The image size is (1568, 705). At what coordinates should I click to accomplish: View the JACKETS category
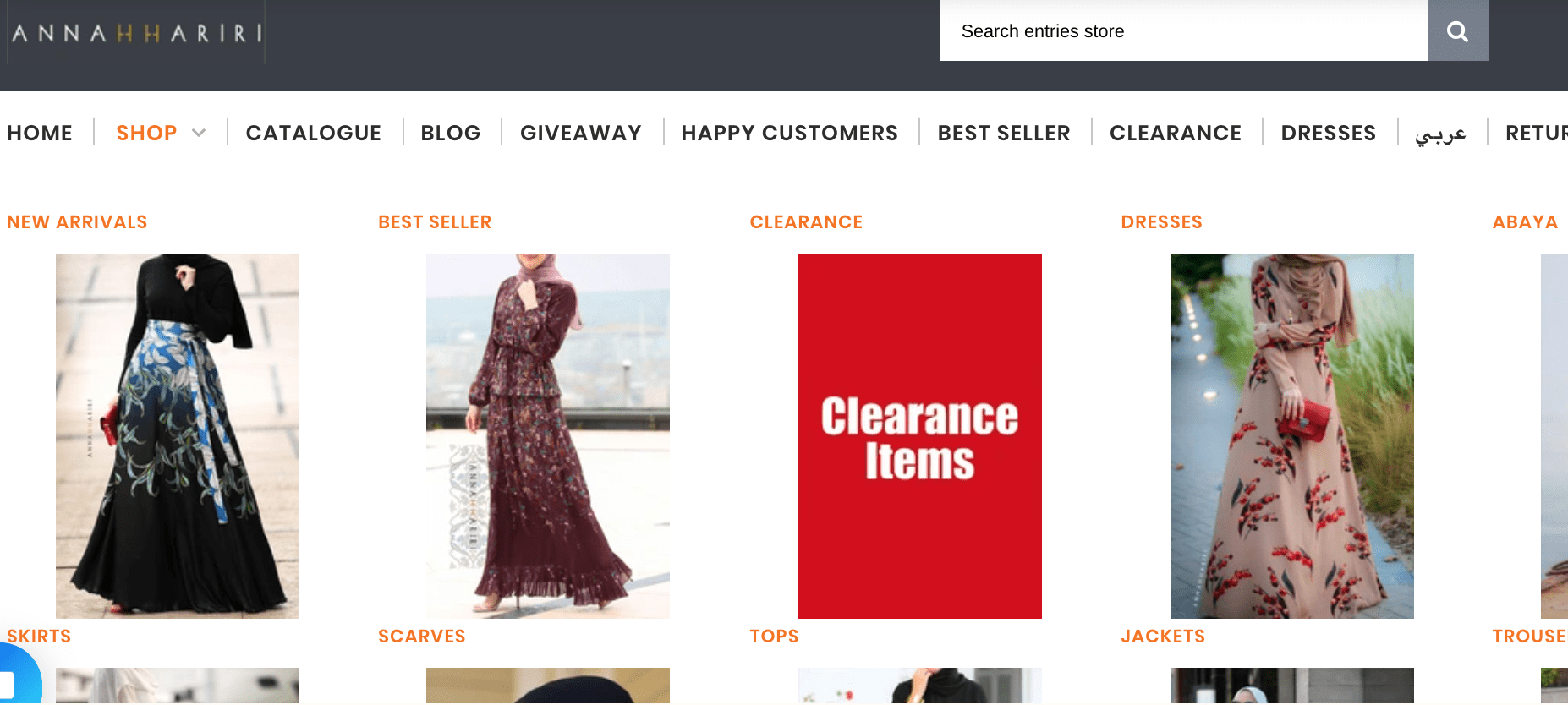coord(1163,636)
